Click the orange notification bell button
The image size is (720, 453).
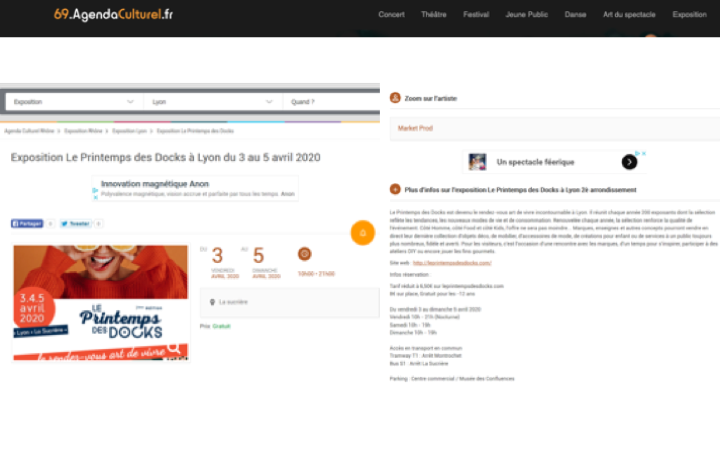point(362,233)
